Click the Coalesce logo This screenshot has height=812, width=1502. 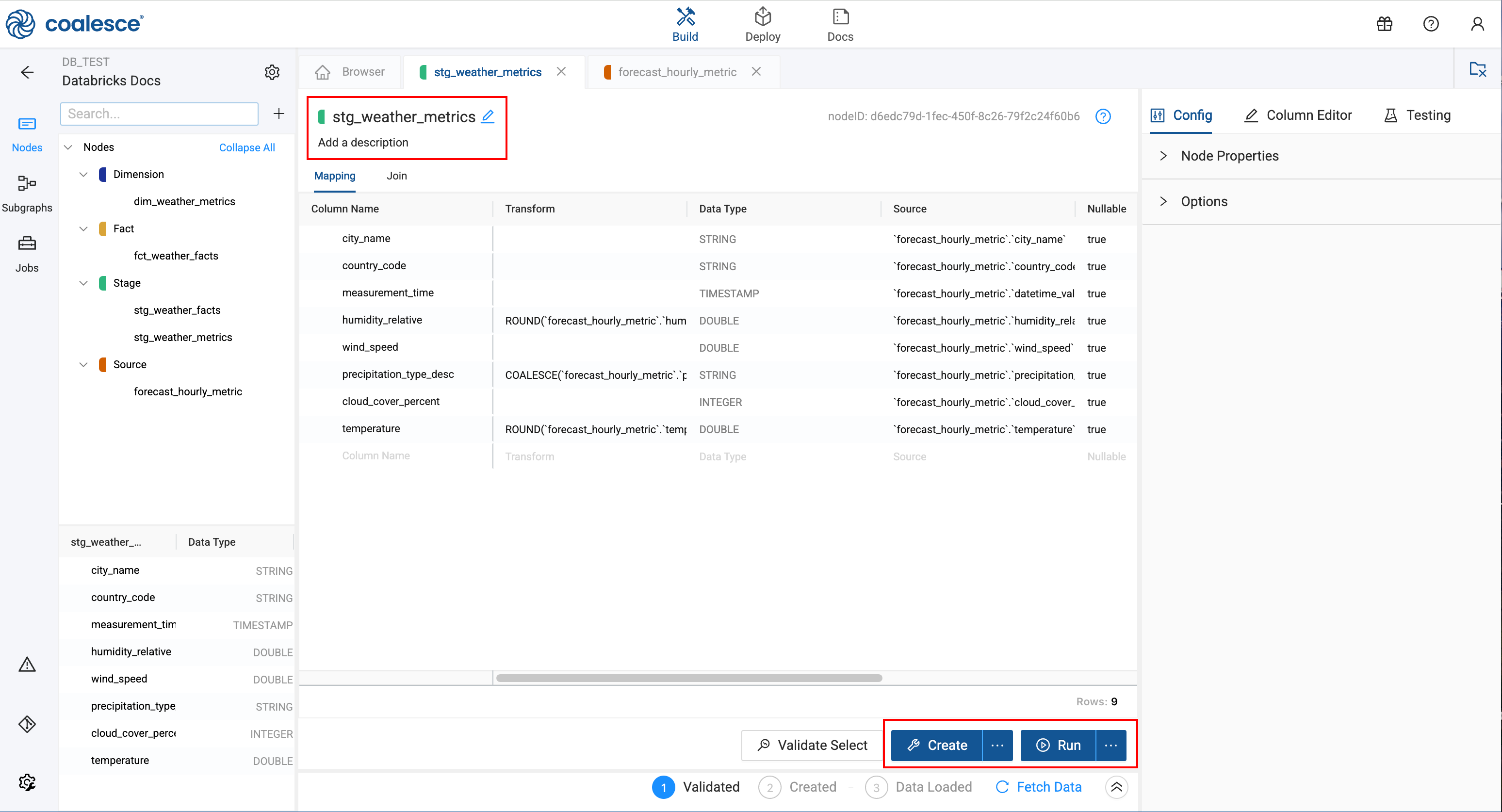pyautogui.click(x=75, y=24)
